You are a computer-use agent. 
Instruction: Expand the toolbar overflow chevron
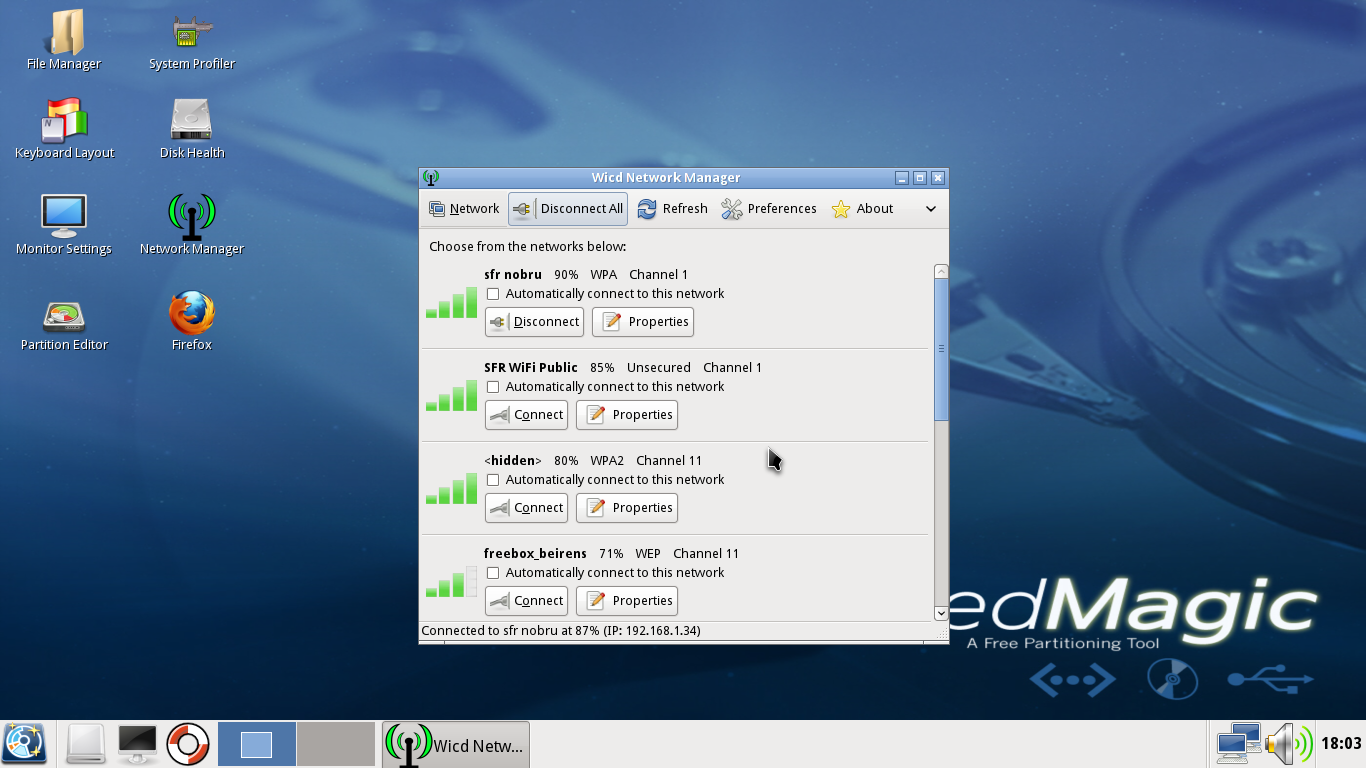click(x=931, y=209)
